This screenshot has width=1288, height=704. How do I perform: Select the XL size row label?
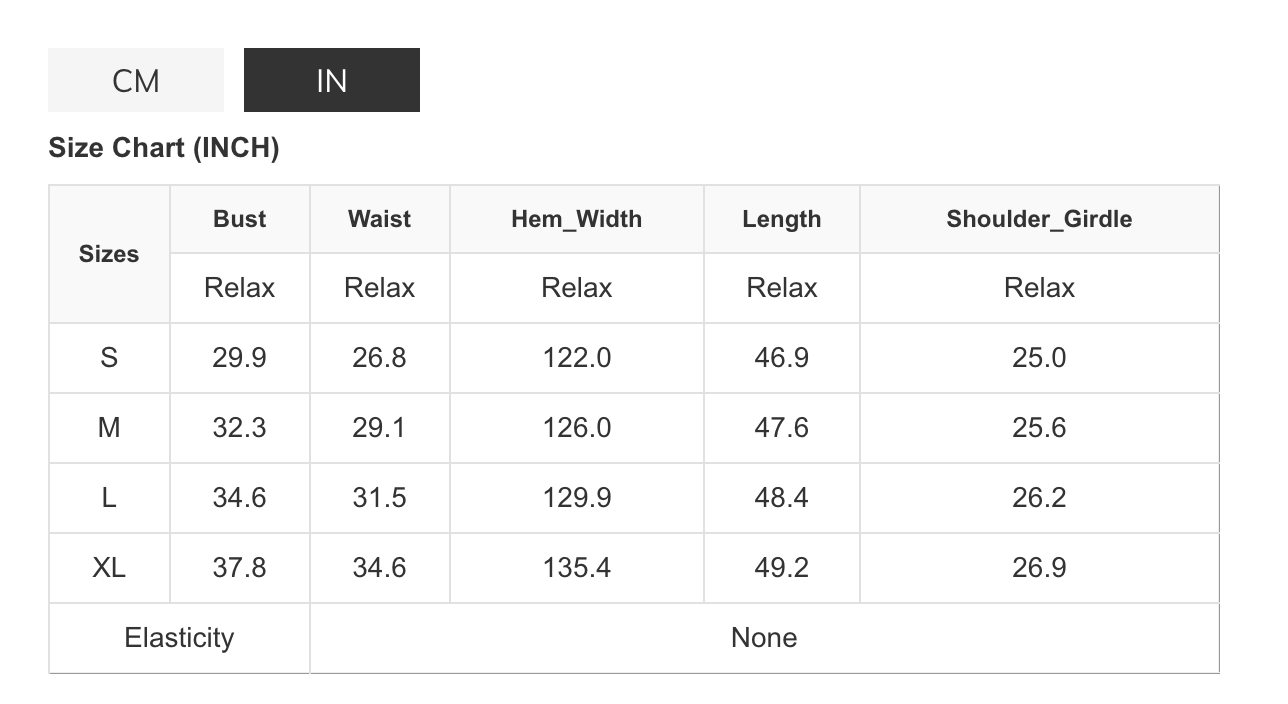click(x=109, y=568)
